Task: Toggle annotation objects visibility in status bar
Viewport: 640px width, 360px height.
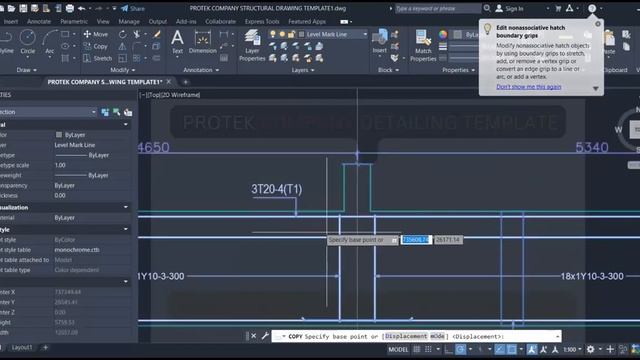Action: click(x=531, y=349)
